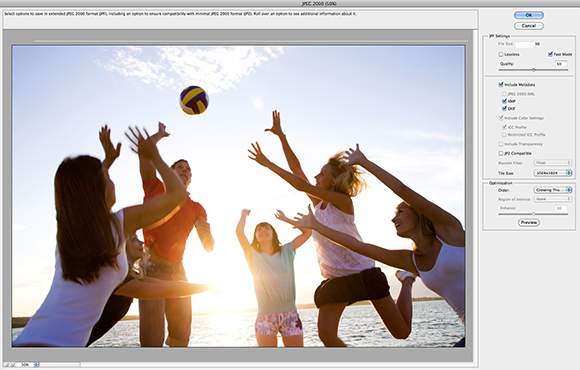Click the Enhance slider handle
580x370 pixels.
533,214
